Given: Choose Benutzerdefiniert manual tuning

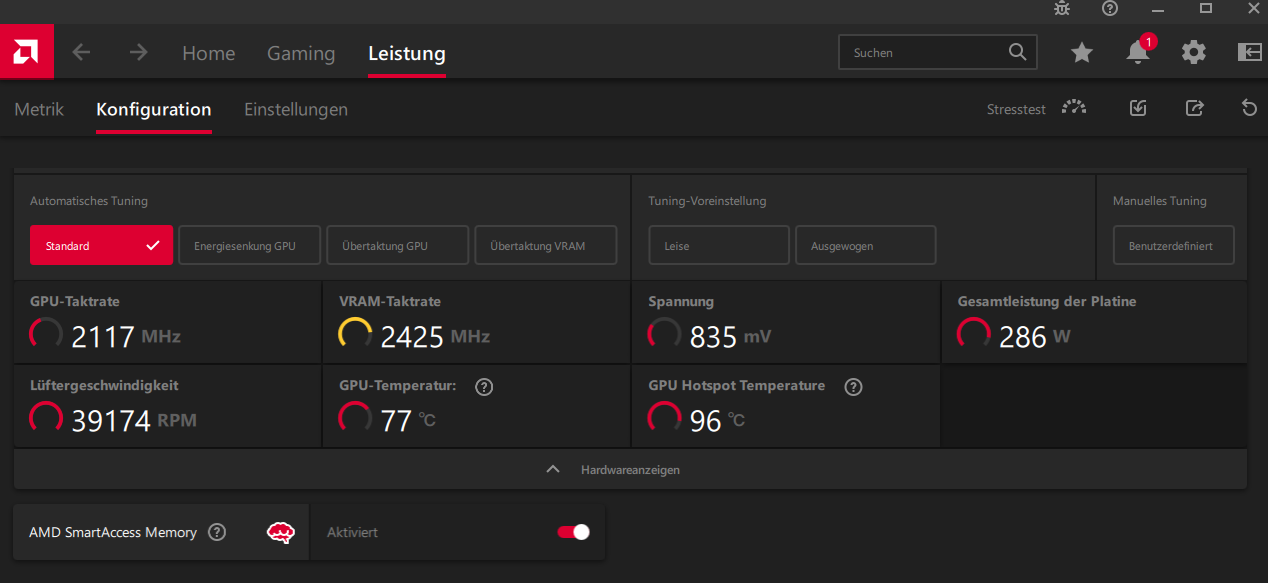Looking at the screenshot, I should pyautogui.click(x=1174, y=245).
